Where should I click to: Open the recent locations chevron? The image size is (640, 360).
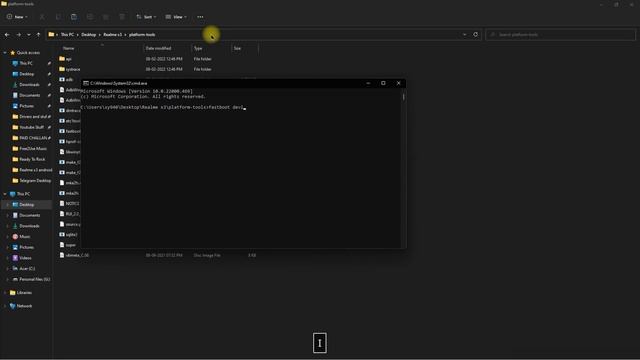pyautogui.click(x=29, y=35)
